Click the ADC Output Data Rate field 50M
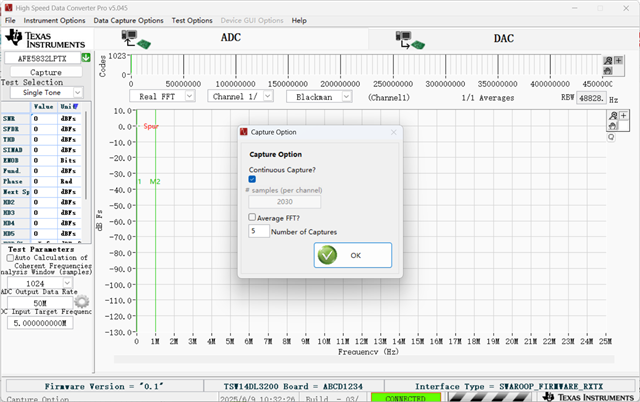The height and width of the screenshot is (402, 640). (40, 303)
